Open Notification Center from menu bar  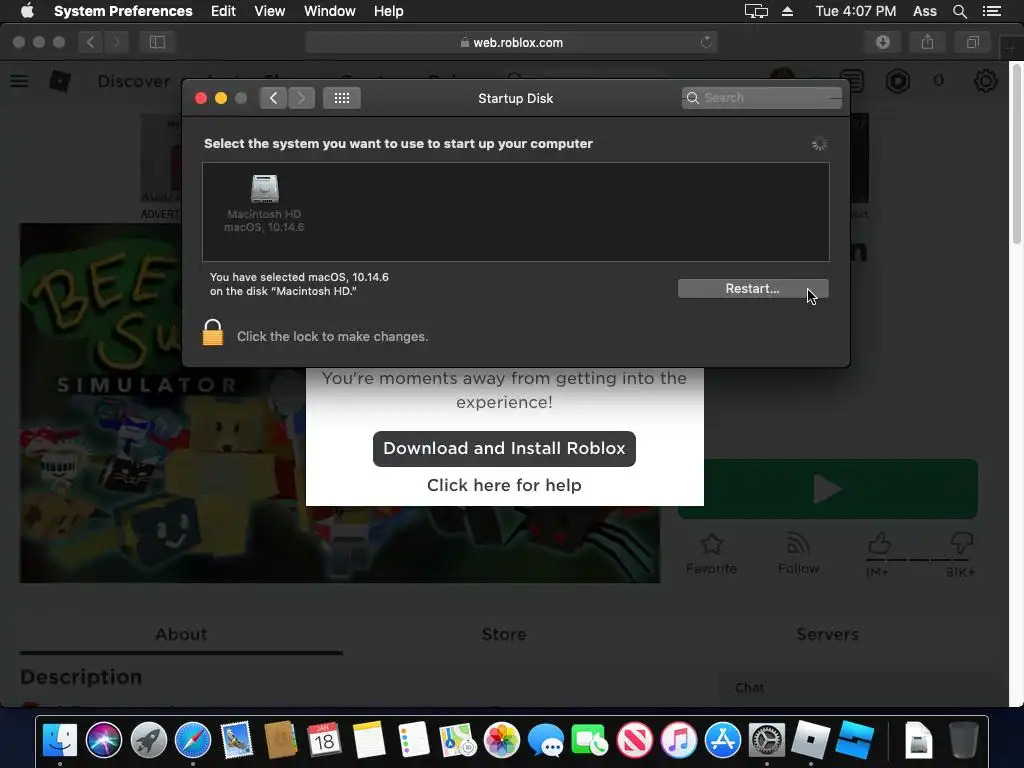992,11
